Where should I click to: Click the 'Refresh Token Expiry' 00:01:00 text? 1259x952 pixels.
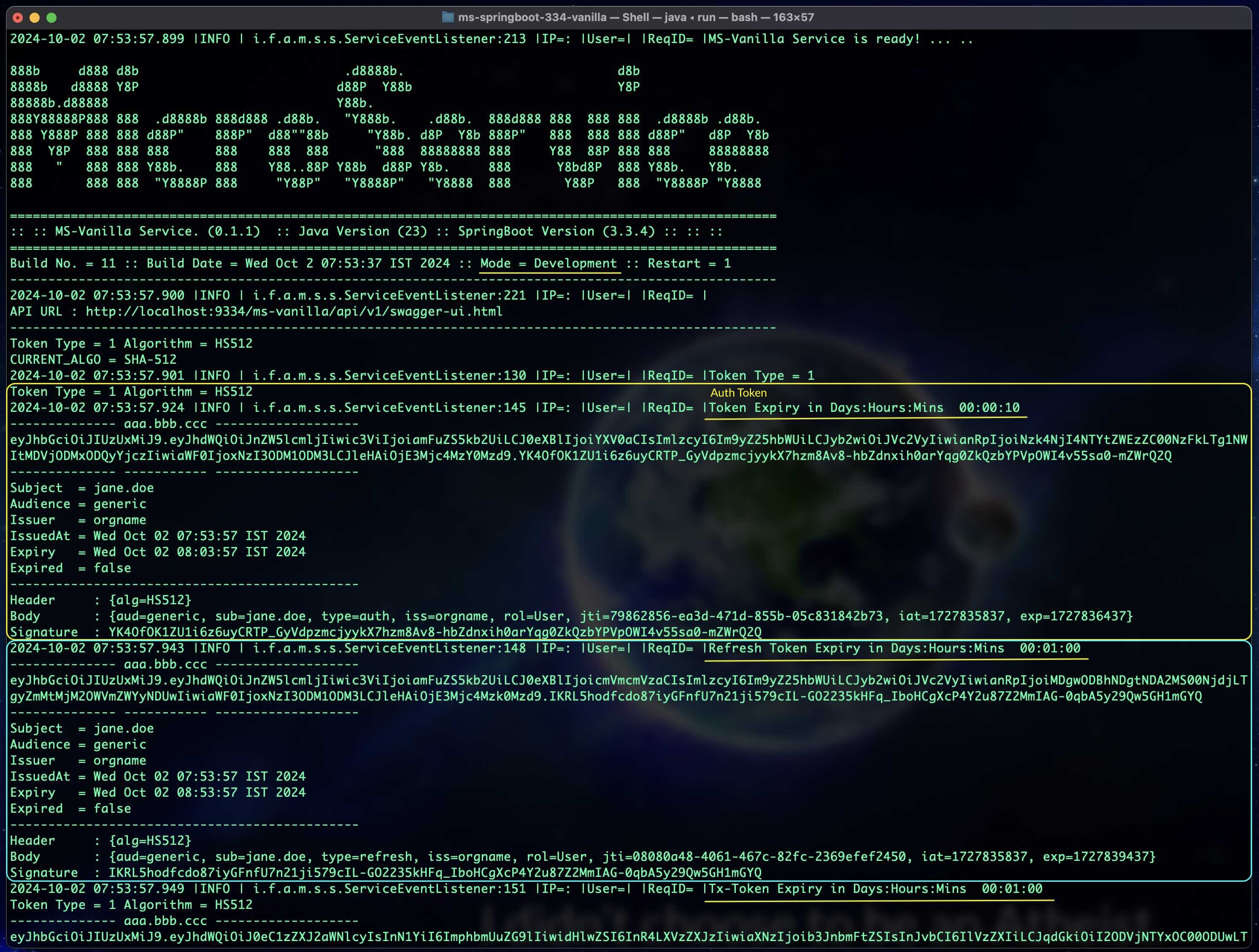coord(894,648)
